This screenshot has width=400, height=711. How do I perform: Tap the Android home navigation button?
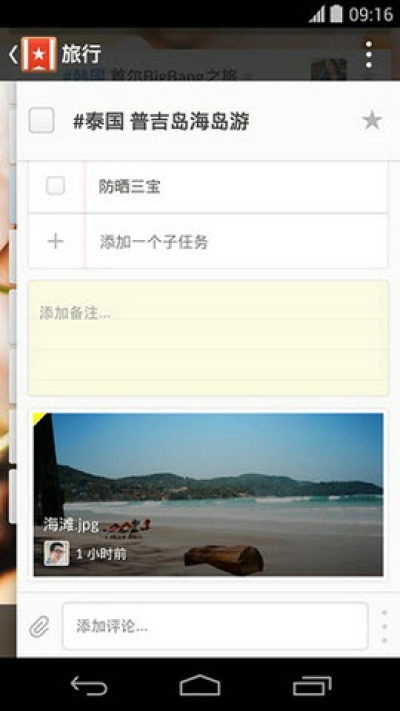pos(200,685)
